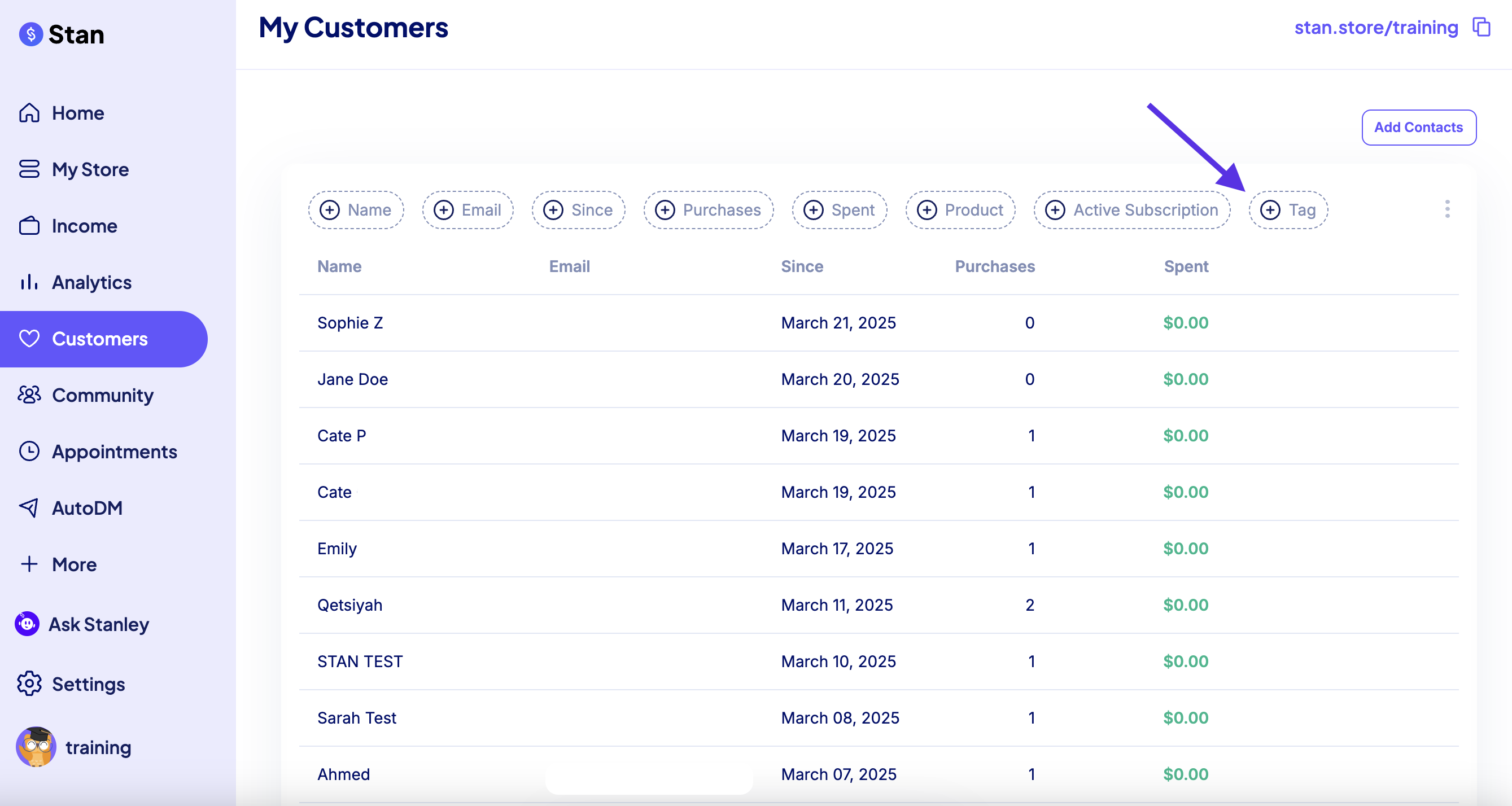This screenshot has height=806, width=1512.
Task: Add an Email filter chip
Action: click(468, 210)
